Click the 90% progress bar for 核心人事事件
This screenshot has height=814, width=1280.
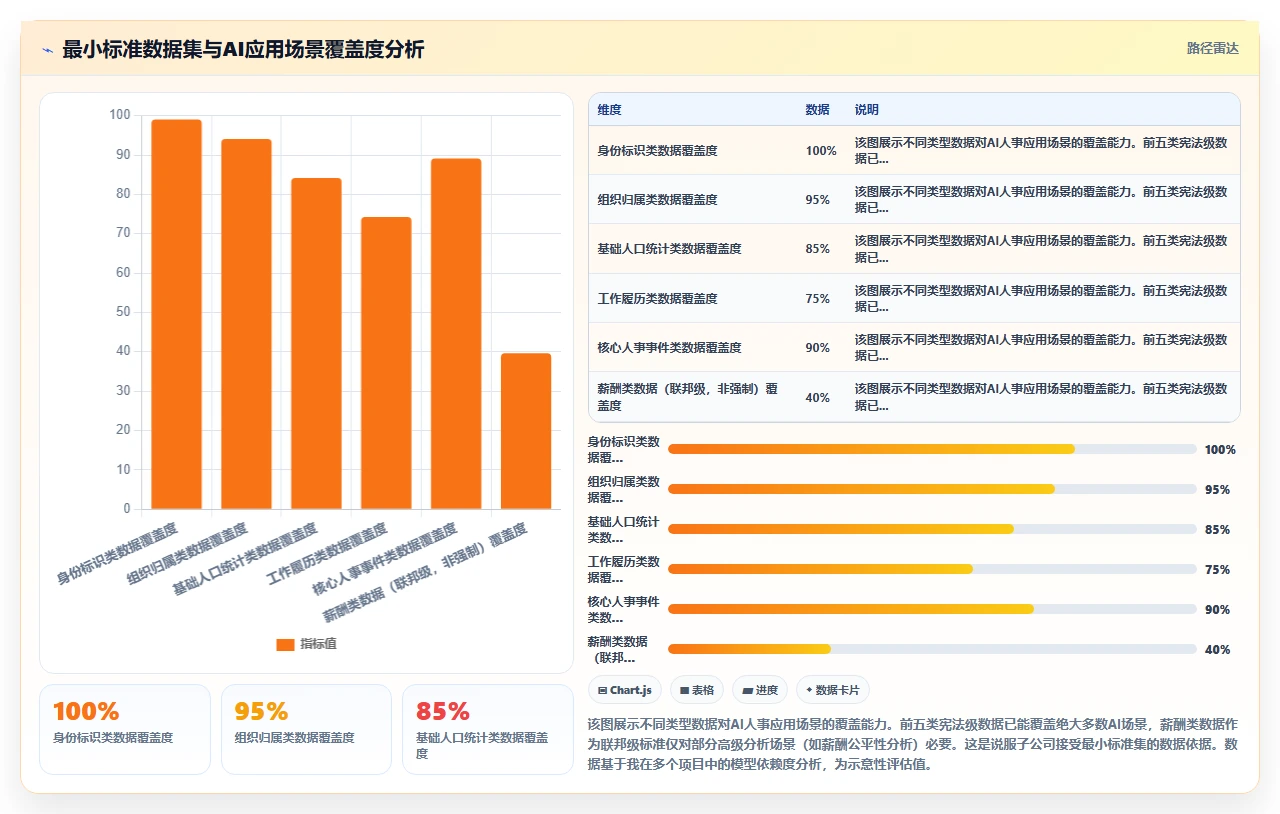[932, 609]
